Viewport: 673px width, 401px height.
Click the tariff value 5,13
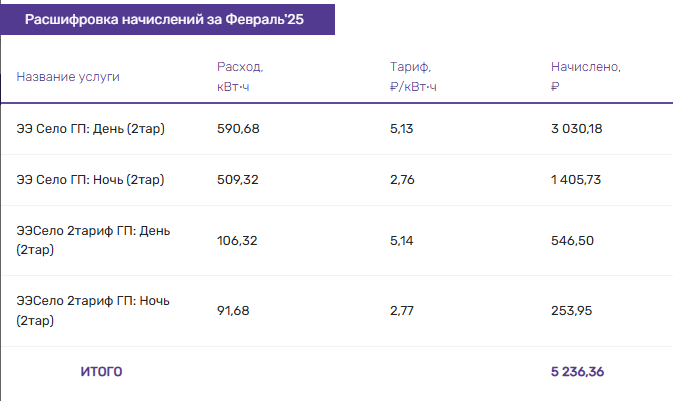tap(401, 129)
